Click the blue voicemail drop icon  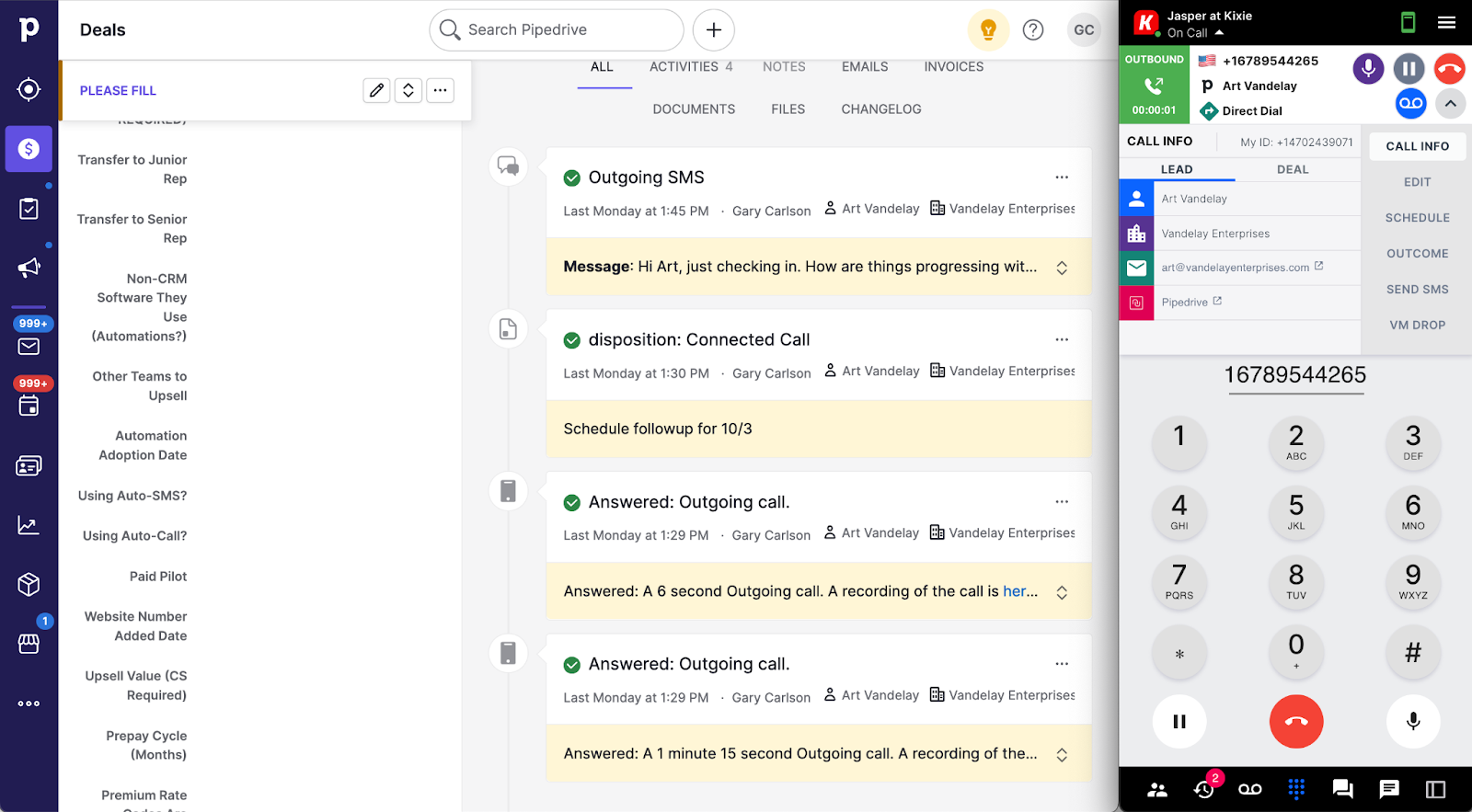tap(1410, 103)
